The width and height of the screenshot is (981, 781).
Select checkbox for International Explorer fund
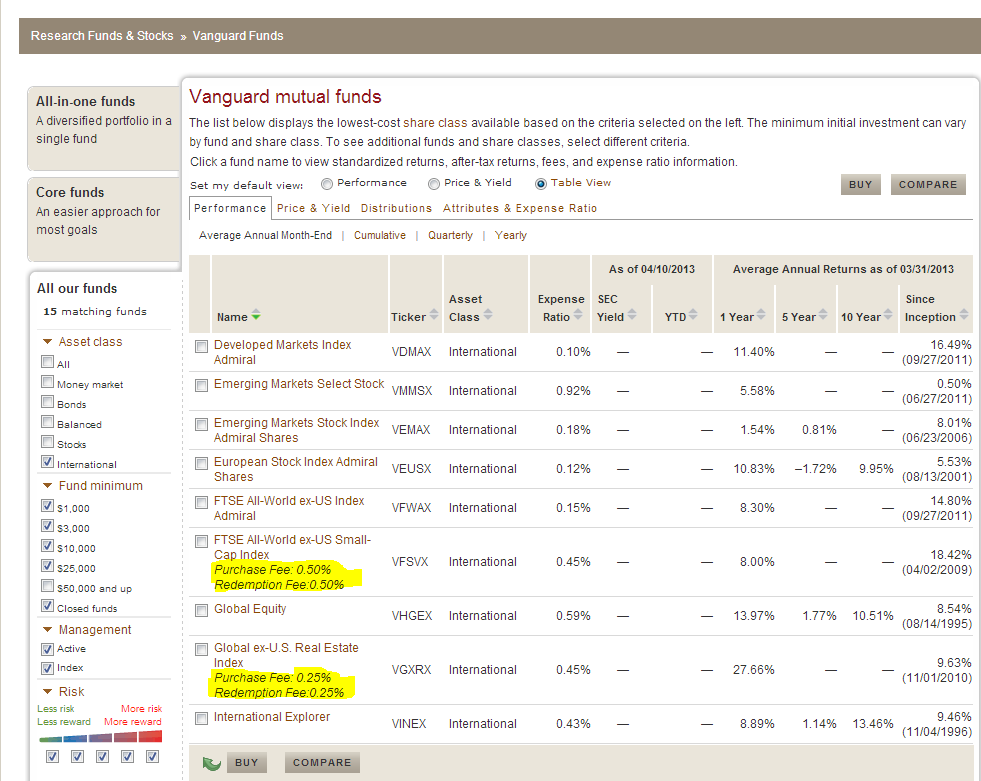click(201, 718)
